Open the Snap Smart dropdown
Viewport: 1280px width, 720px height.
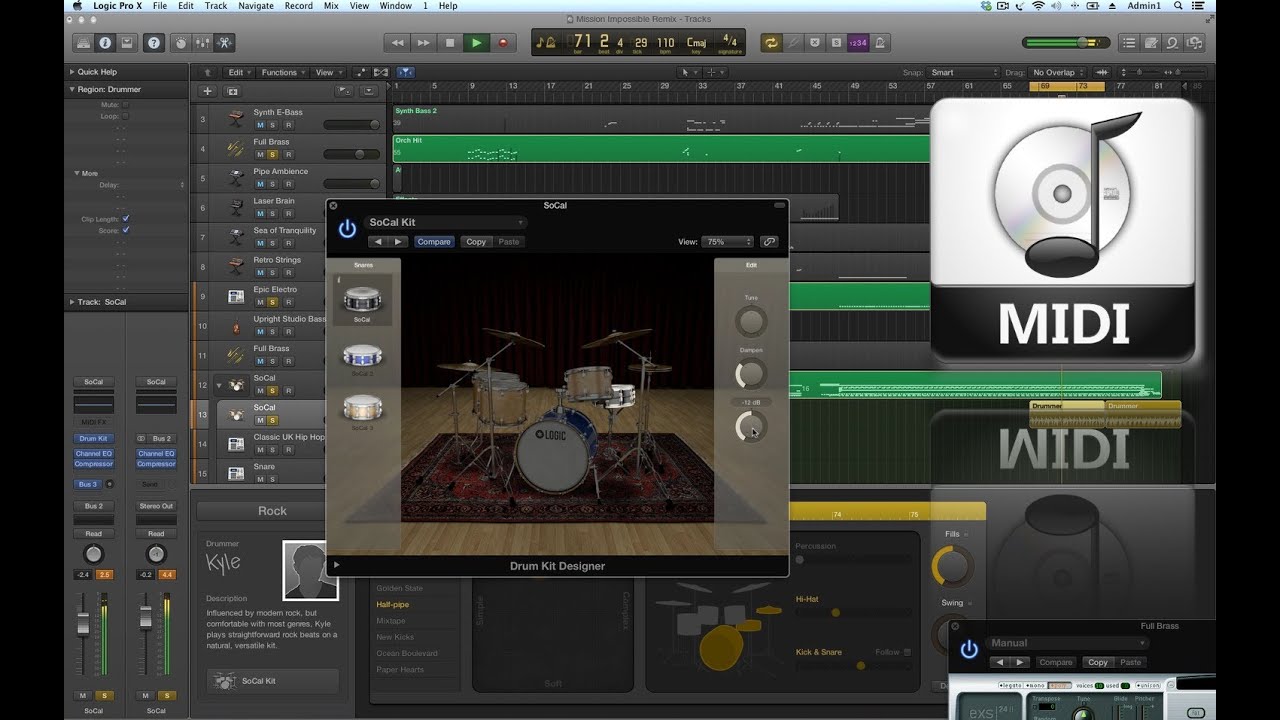[963, 72]
